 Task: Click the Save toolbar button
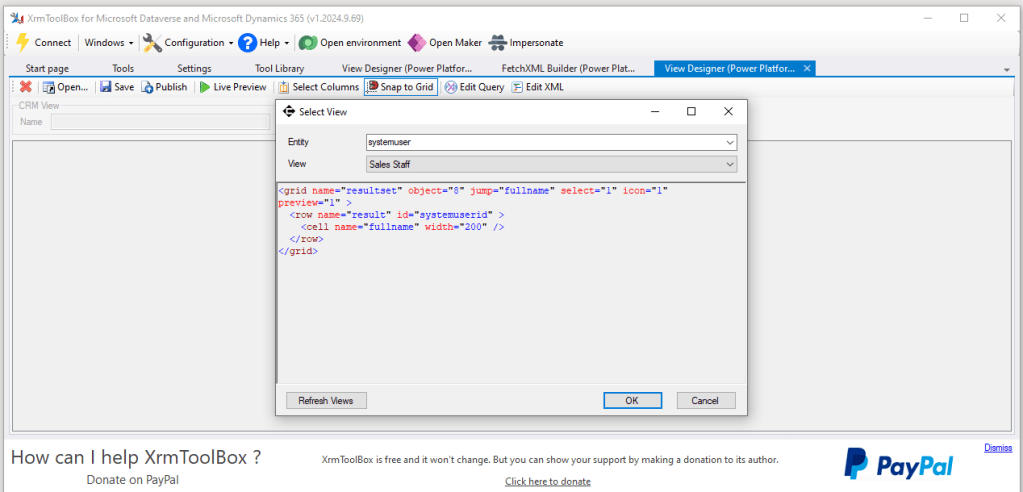tap(116, 87)
